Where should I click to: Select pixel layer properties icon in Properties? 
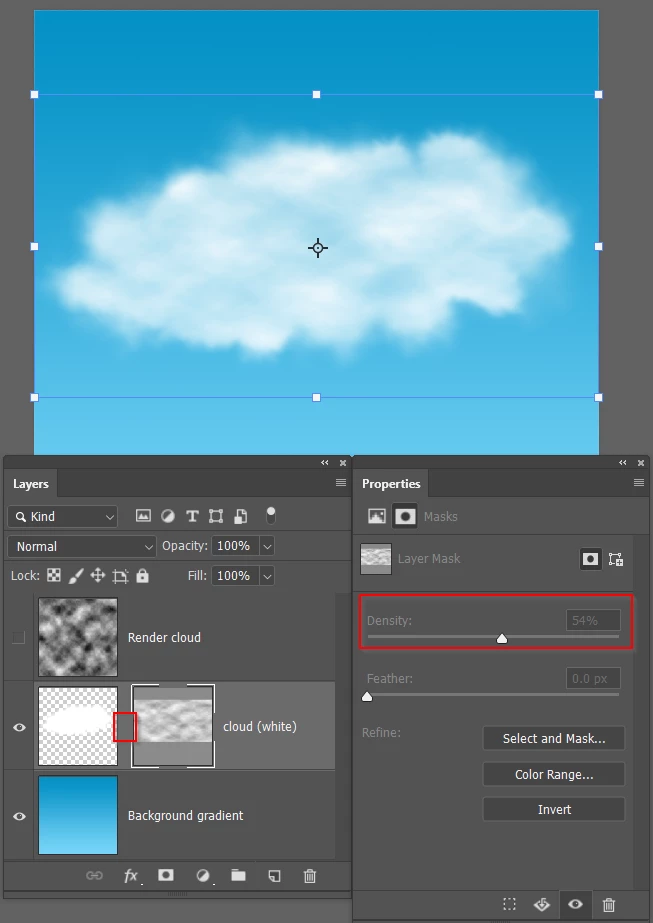(x=377, y=516)
